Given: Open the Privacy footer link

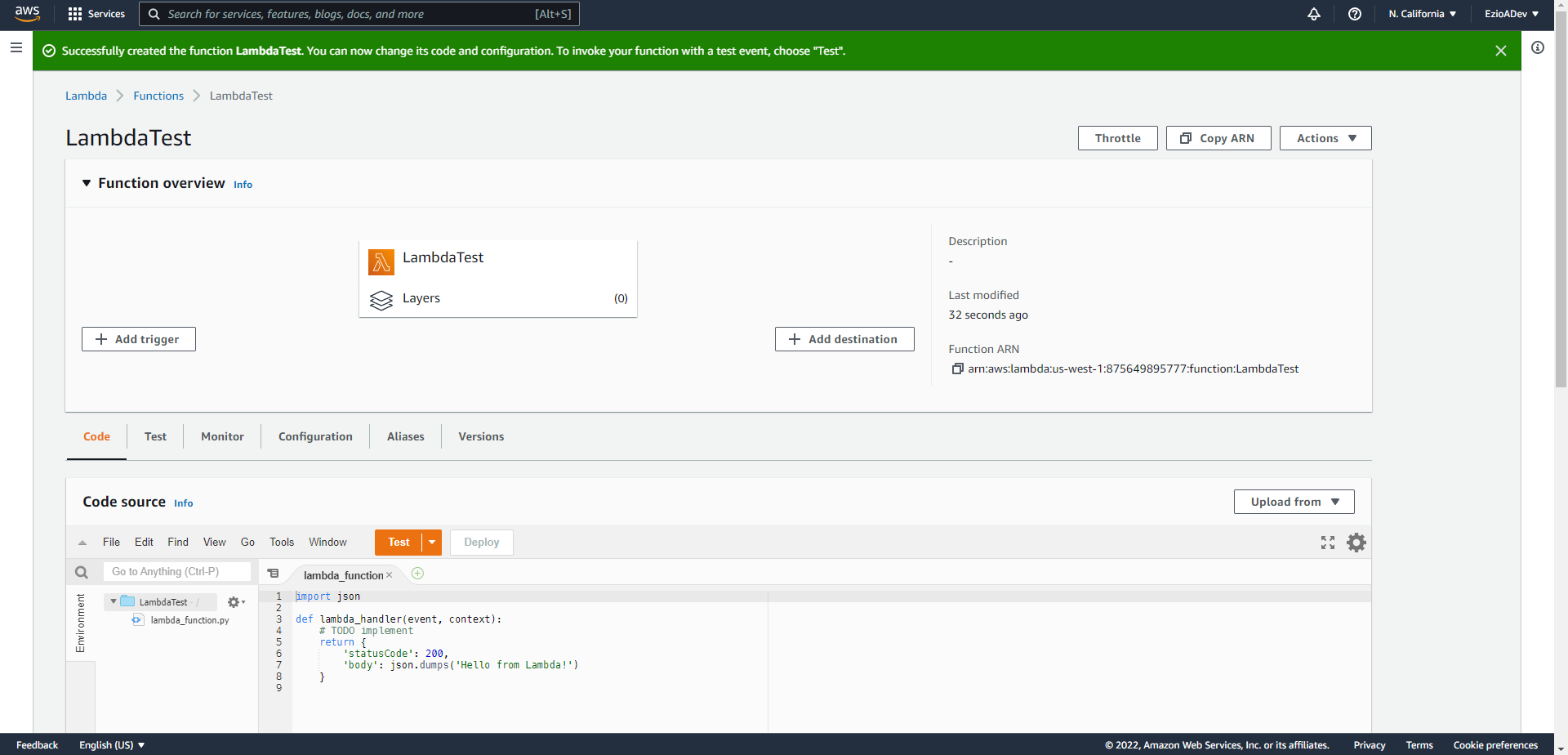Looking at the screenshot, I should pos(1370,745).
